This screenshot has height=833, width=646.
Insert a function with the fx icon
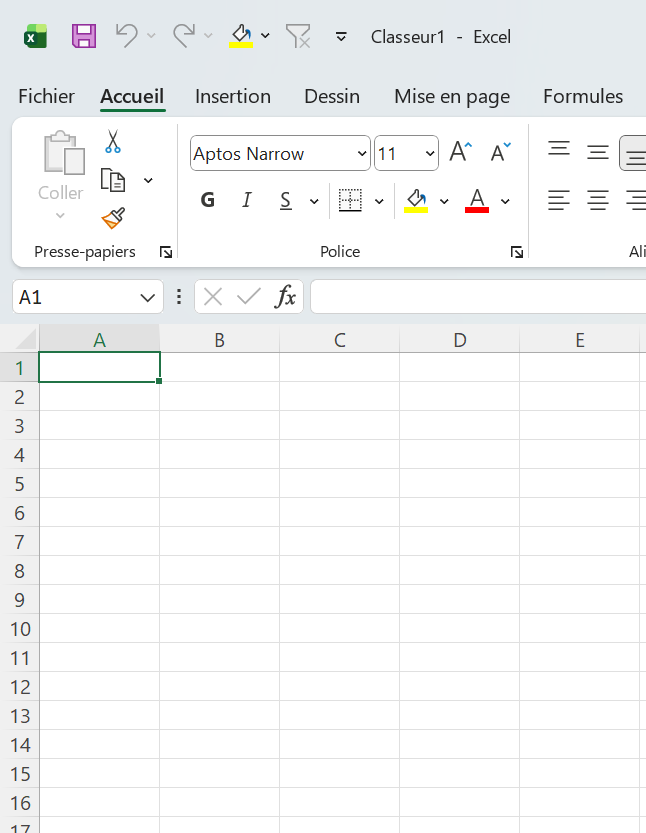285,296
